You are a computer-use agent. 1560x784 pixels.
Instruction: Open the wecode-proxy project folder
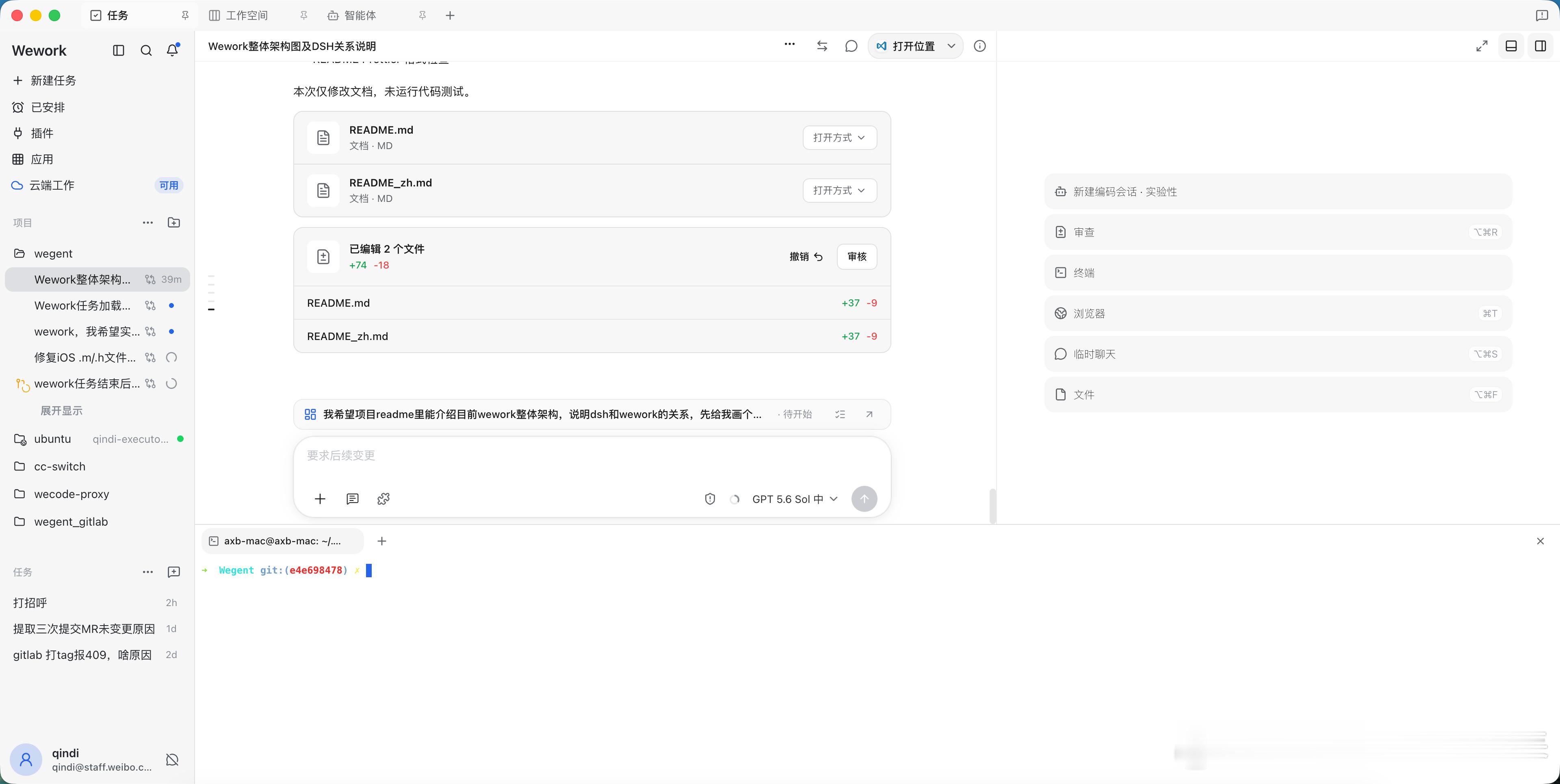pyautogui.click(x=97, y=494)
